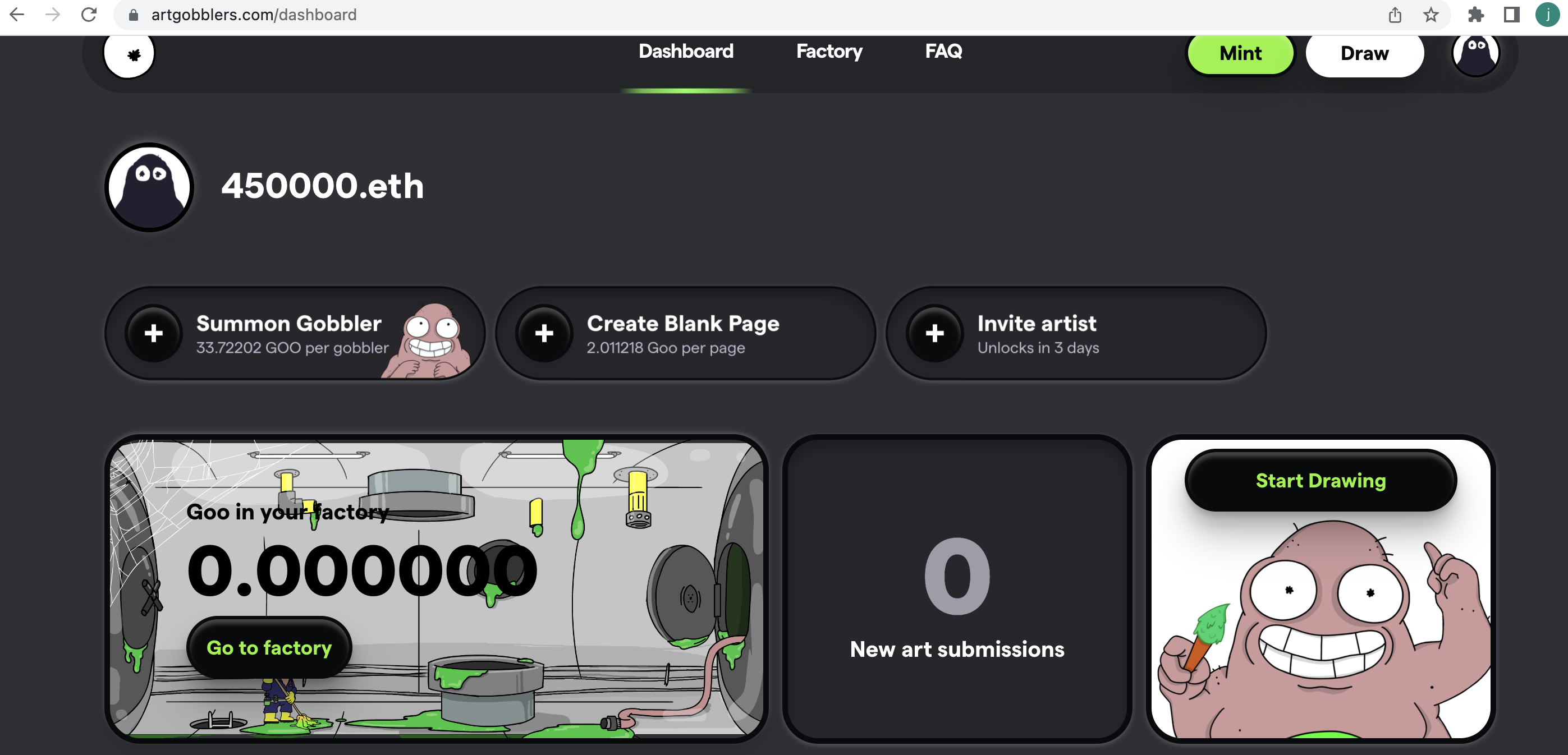
Task: Click the plus icon beside Invite artist
Action: (935, 333)
